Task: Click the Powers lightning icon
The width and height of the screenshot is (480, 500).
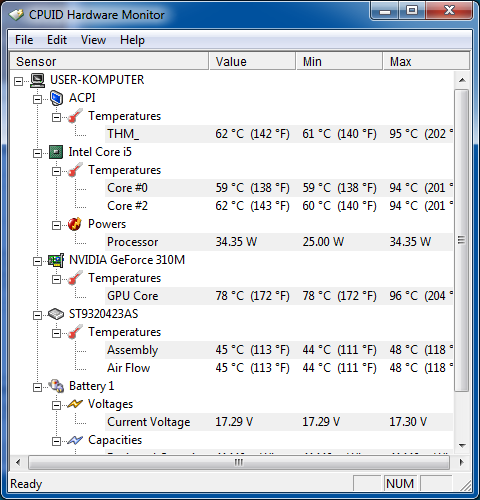Action: 75,224
